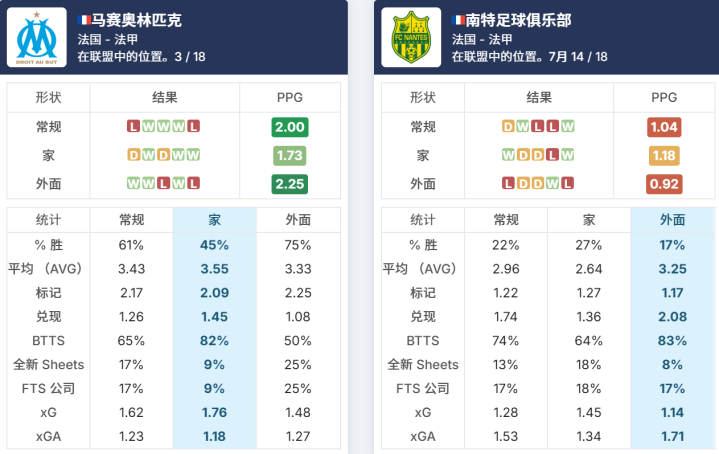The width and height of the screenshot is (719, 454).
Task: Select the 家 column in Marseille's 统计 table
Action: tap(214, 220)
